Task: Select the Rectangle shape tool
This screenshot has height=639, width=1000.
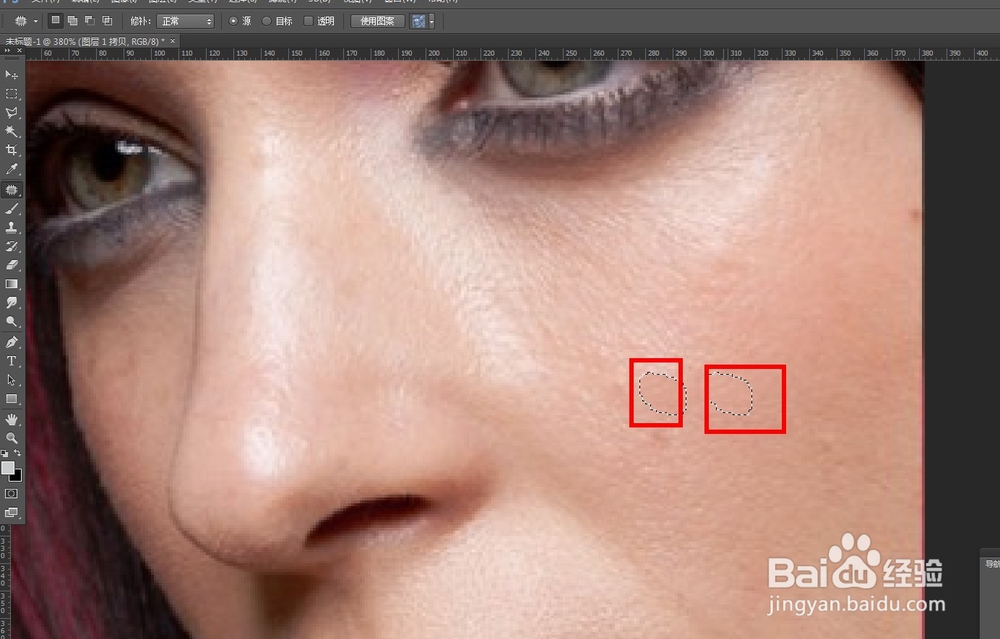Action: [11, 399]
